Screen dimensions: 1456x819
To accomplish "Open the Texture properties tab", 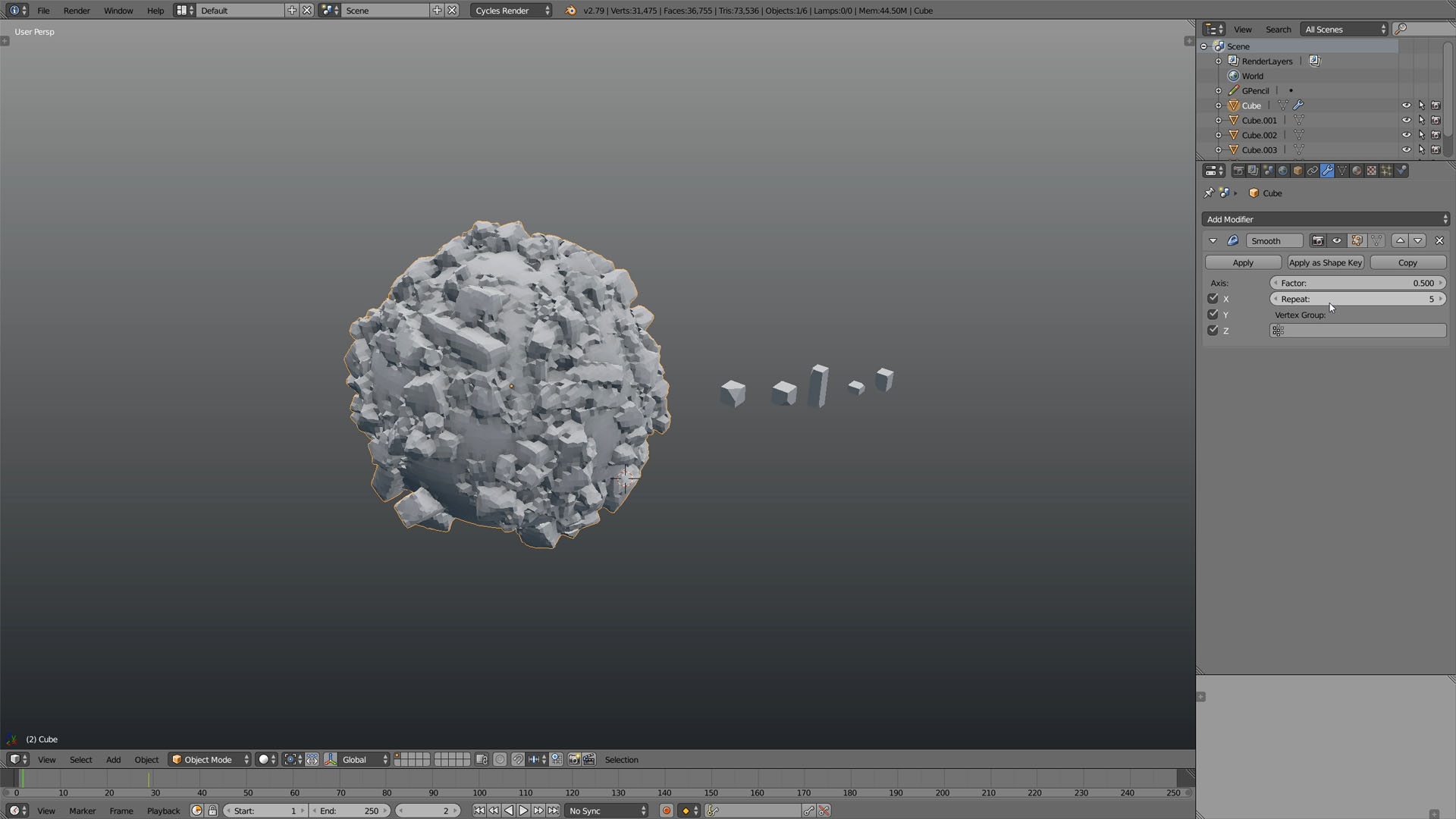I will (x=1371, y=171).
